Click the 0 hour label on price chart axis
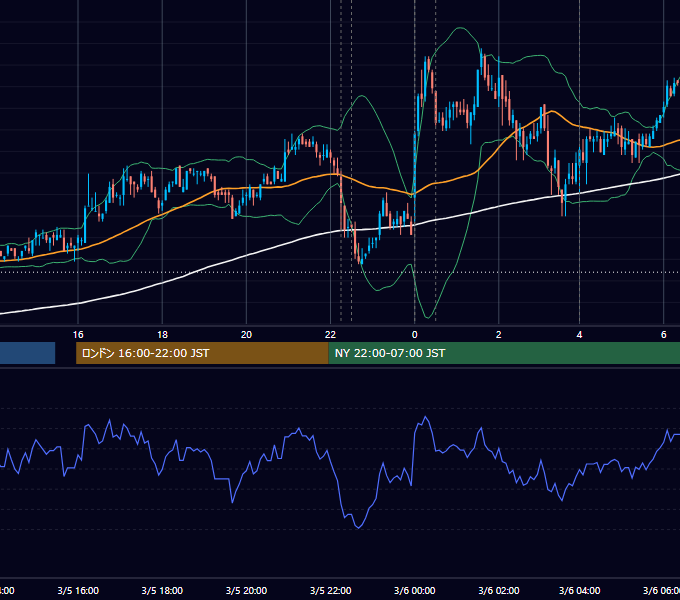This screenshot has height=600, width=680. point(415,335)
